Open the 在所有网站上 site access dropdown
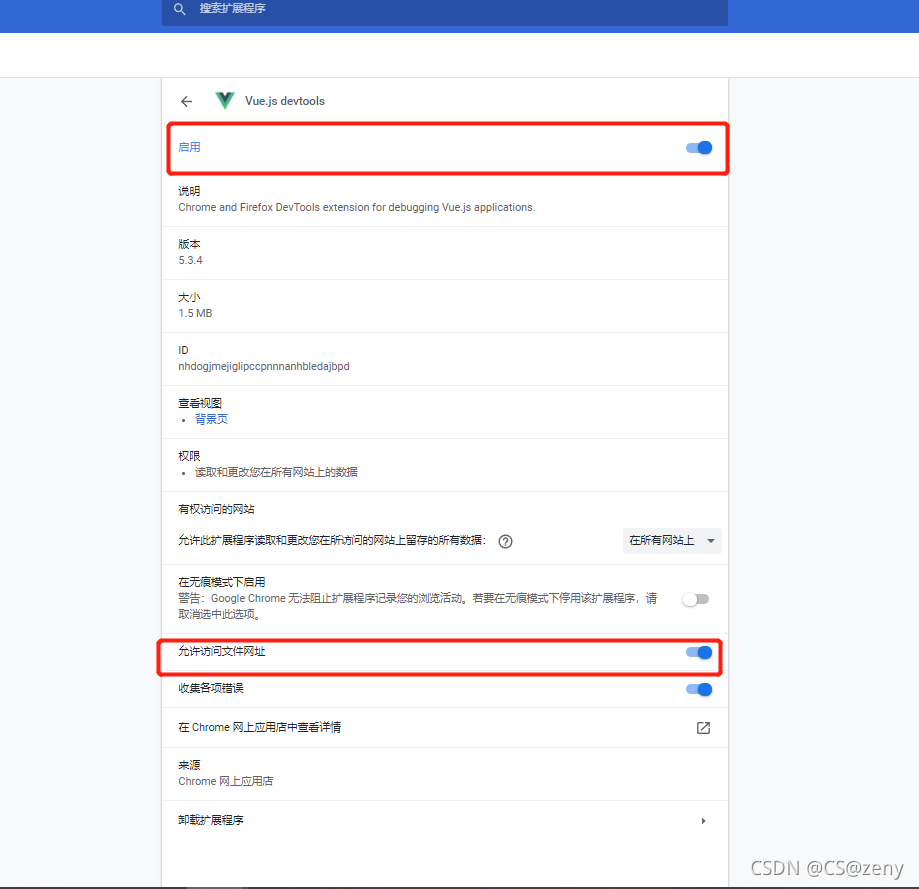 point(672,540)
